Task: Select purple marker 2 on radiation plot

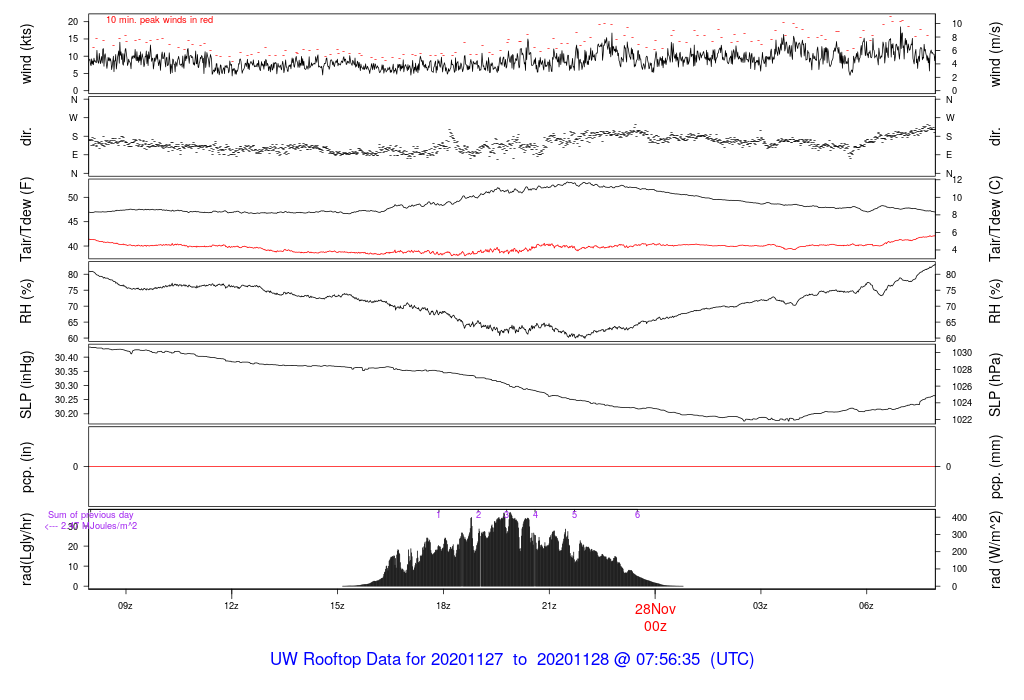Action: tap(478, 515)
